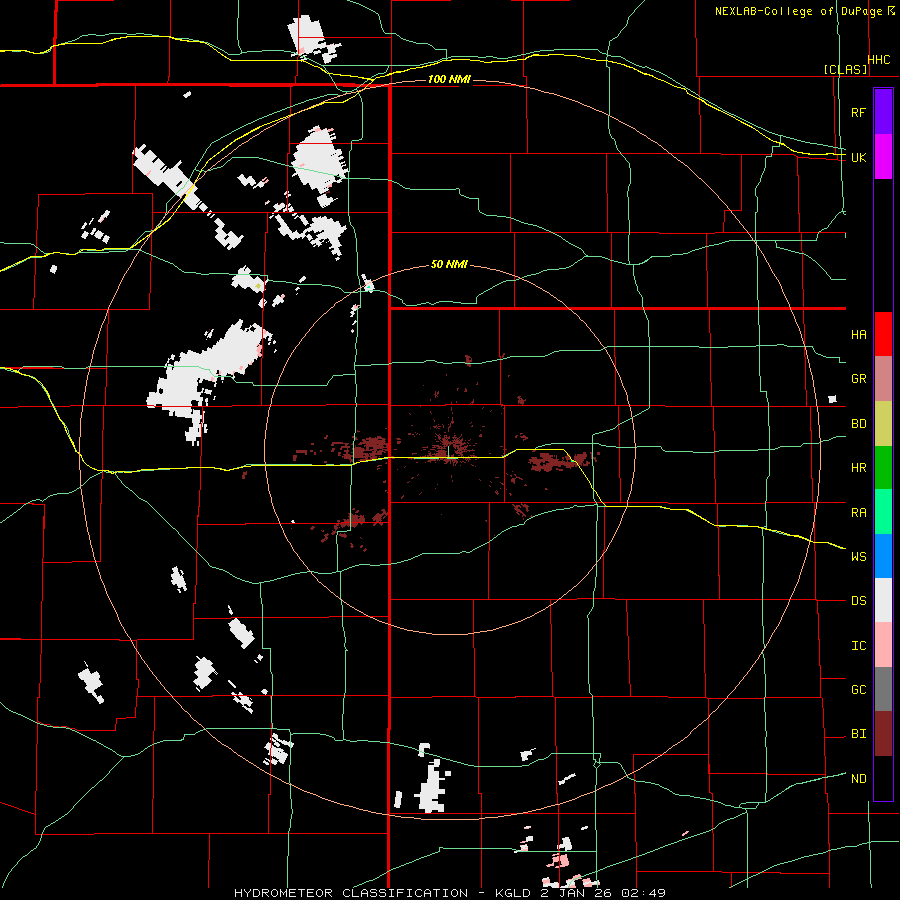Click the '50 NMI' range ring label
The height and width of the screenshot is (900, 900).
pos(449,265)
